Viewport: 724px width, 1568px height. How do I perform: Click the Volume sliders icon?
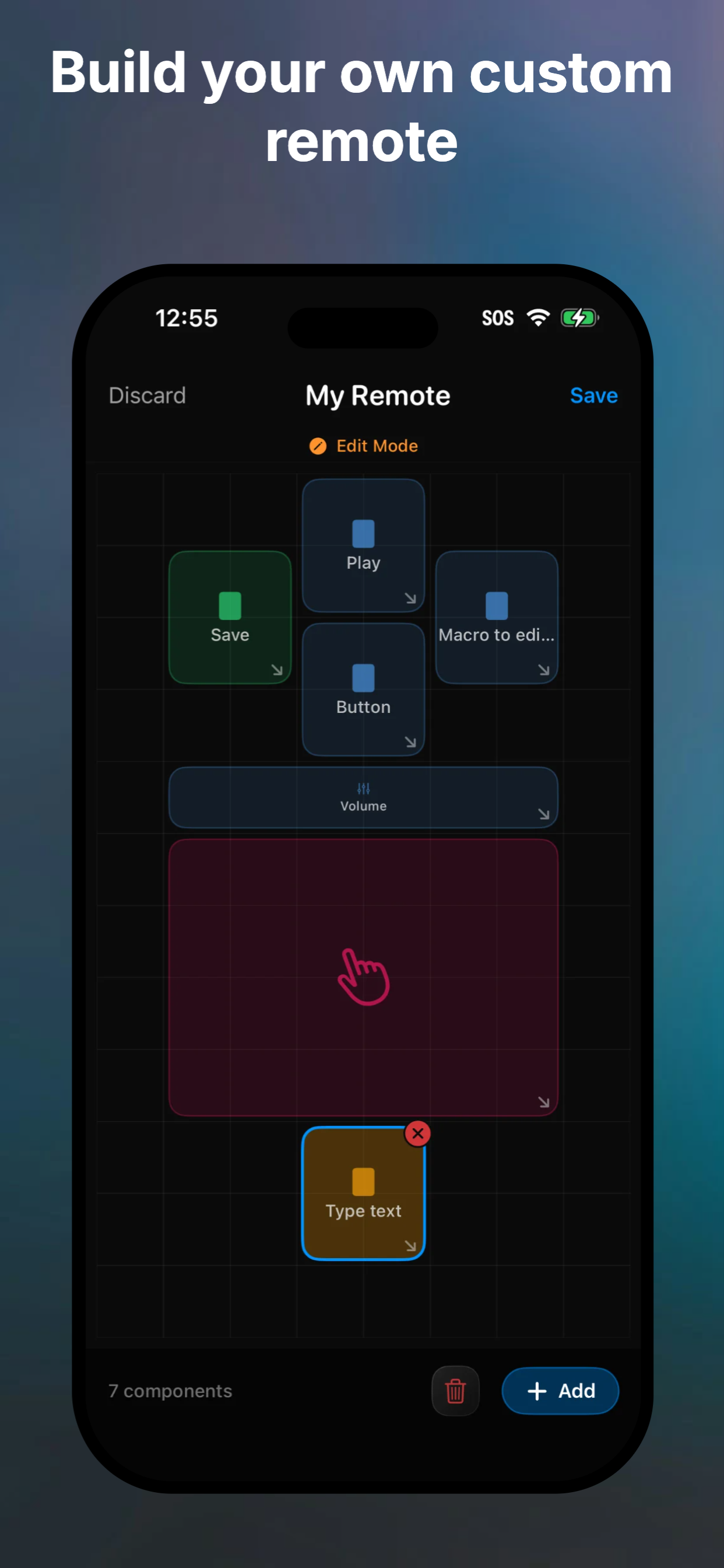[363, 789]
